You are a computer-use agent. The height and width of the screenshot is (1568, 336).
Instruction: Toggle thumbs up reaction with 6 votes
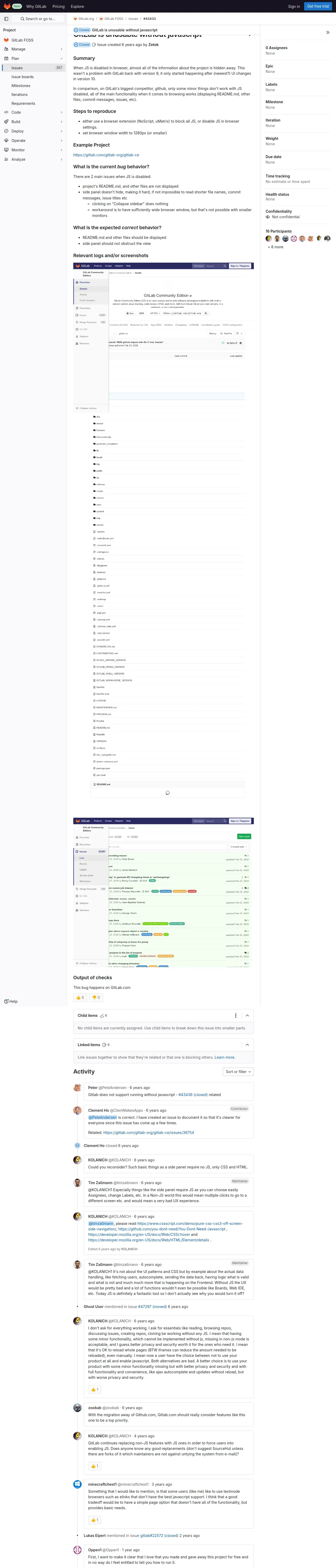click(80, 998)
